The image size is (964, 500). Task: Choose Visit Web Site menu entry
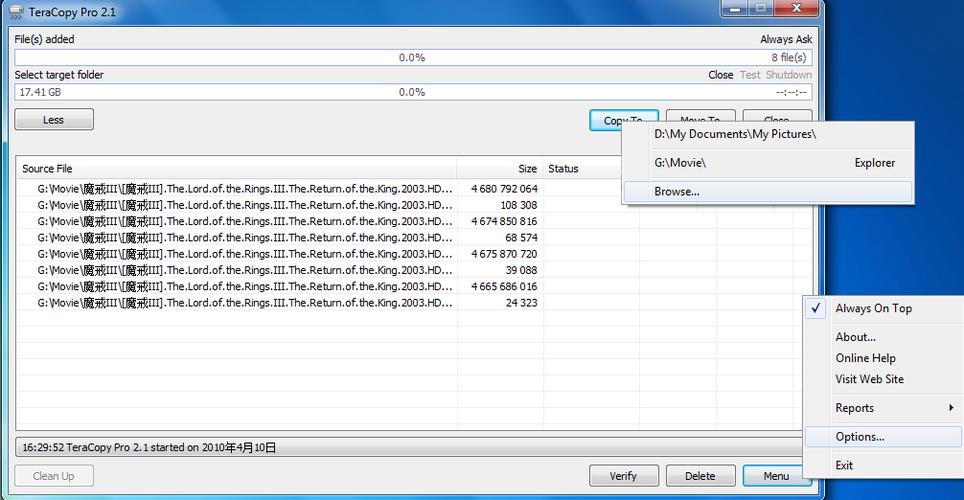pyautogui.click(x=883, y=379)
